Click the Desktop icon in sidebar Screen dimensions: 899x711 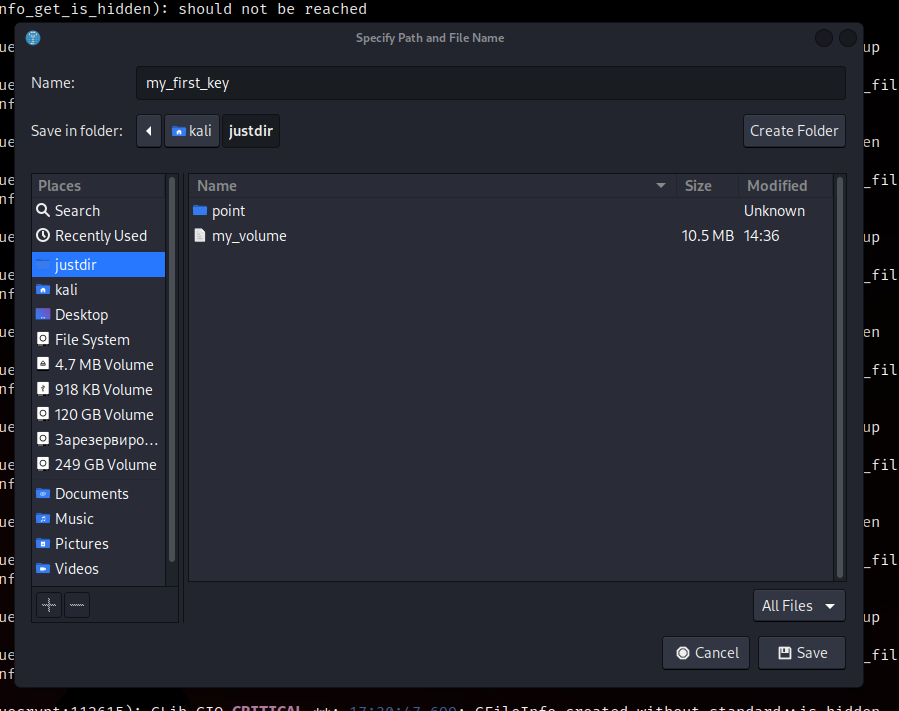43,314
